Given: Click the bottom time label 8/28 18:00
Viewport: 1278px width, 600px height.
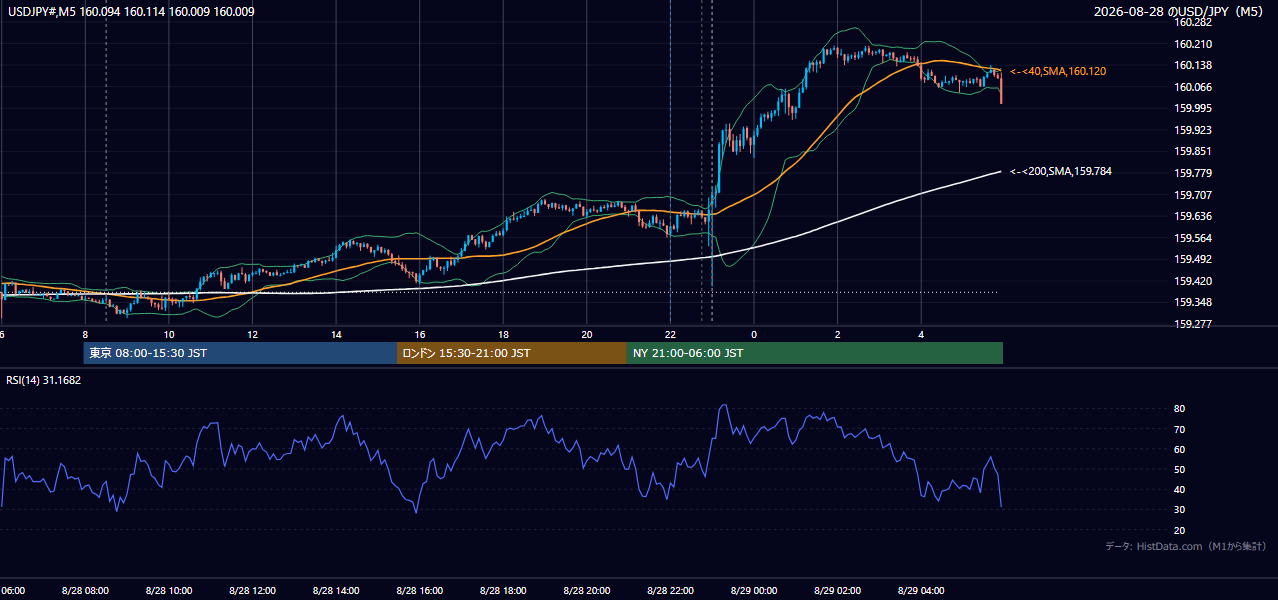Looking at the screenshot, I should click(x=503, y=590).
